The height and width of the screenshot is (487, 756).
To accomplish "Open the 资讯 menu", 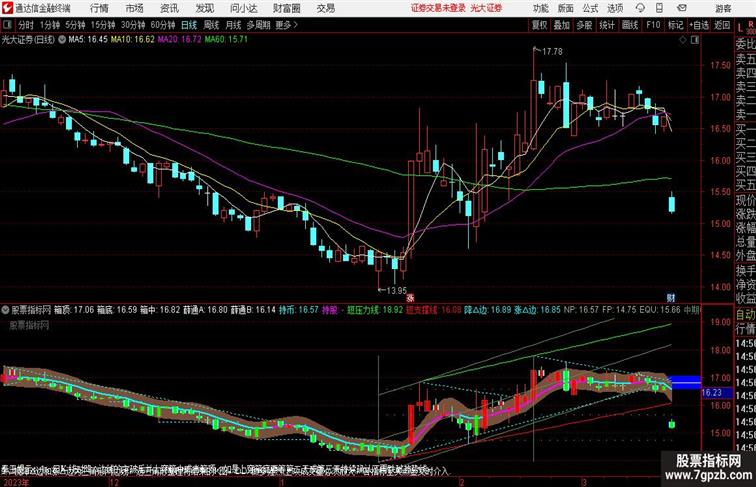I will [169, 8].
